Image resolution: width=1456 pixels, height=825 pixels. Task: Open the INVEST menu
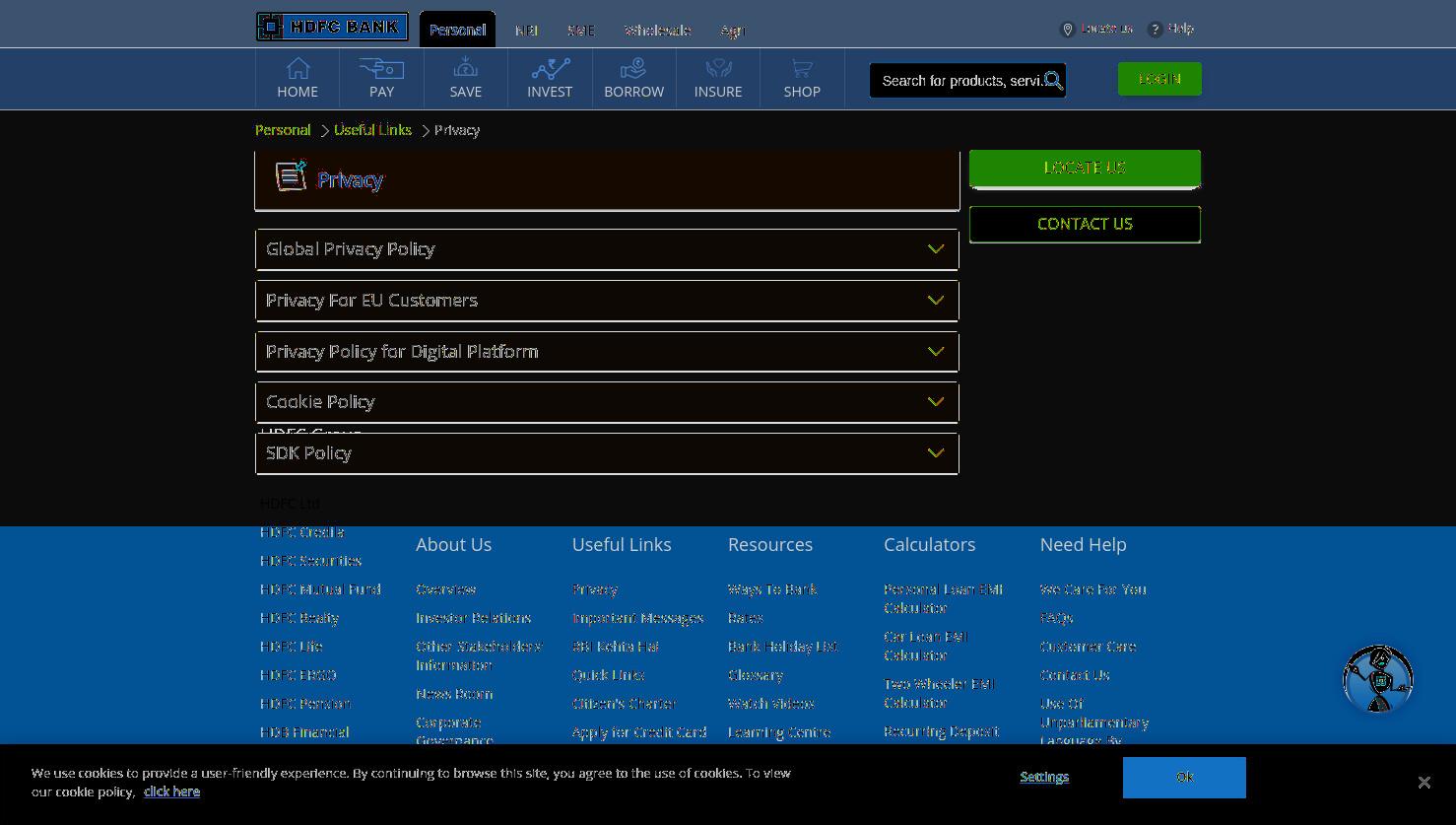pyautogui.click(x=550, y=79)
